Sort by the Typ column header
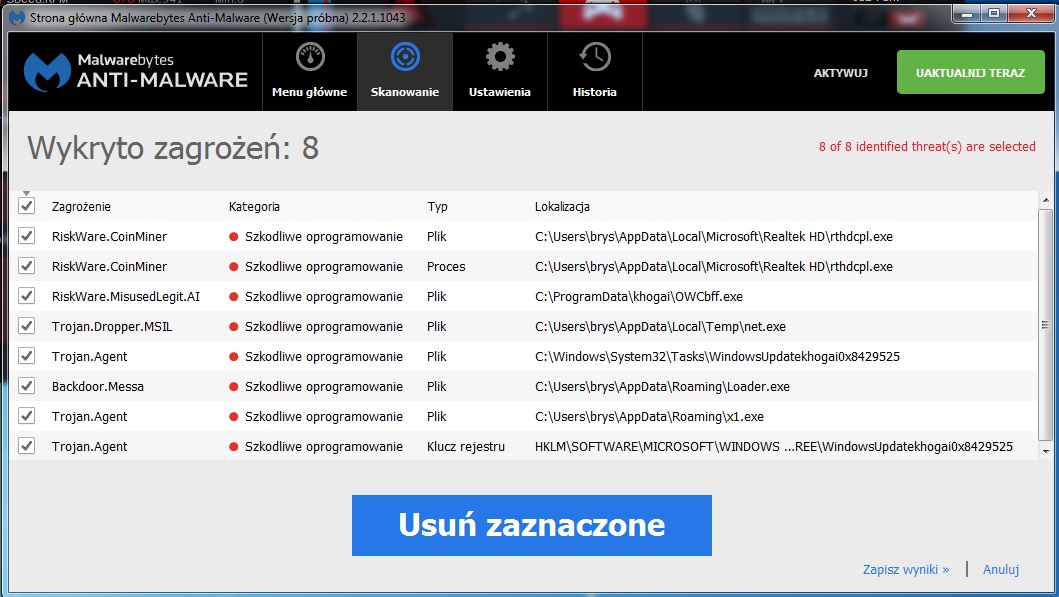The image size is (1059, 597). pyautogui.click(x=438, y=207)
